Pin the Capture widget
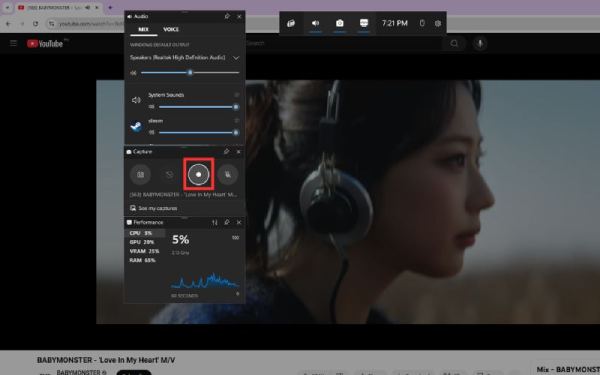The height and width of the screenshot is (375, 600). pyautogui.click(x=227, y=152)
